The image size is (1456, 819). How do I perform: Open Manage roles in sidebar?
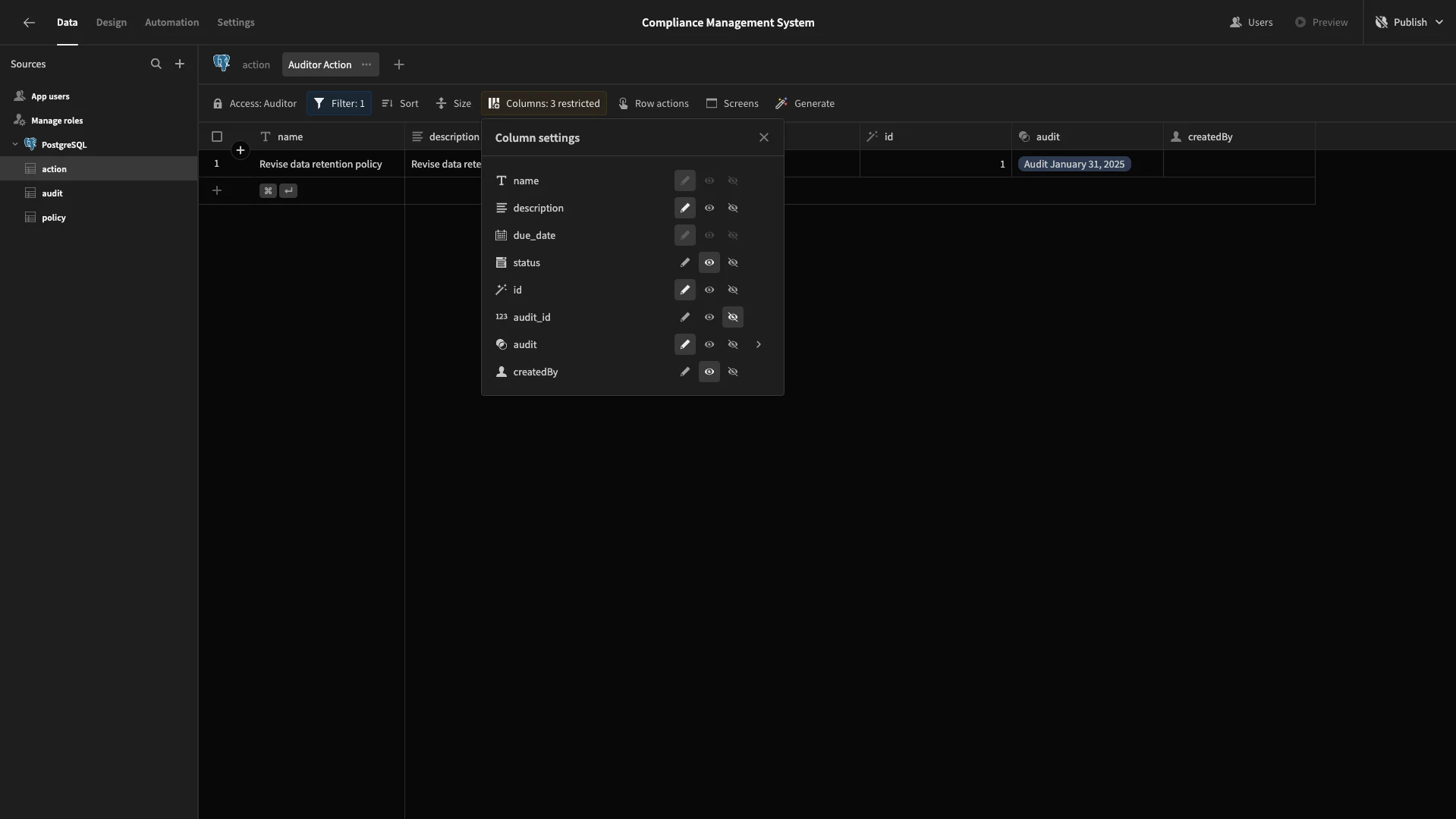[x=99, y=121]
